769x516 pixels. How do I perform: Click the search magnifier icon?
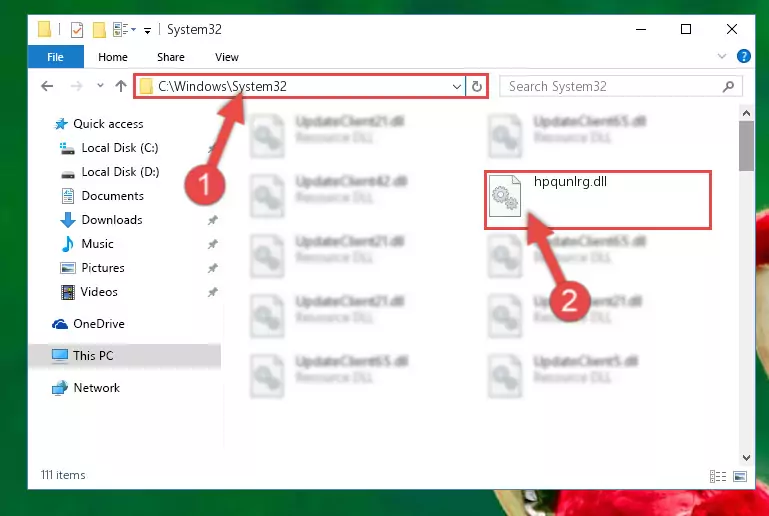[x=729, y=86]
